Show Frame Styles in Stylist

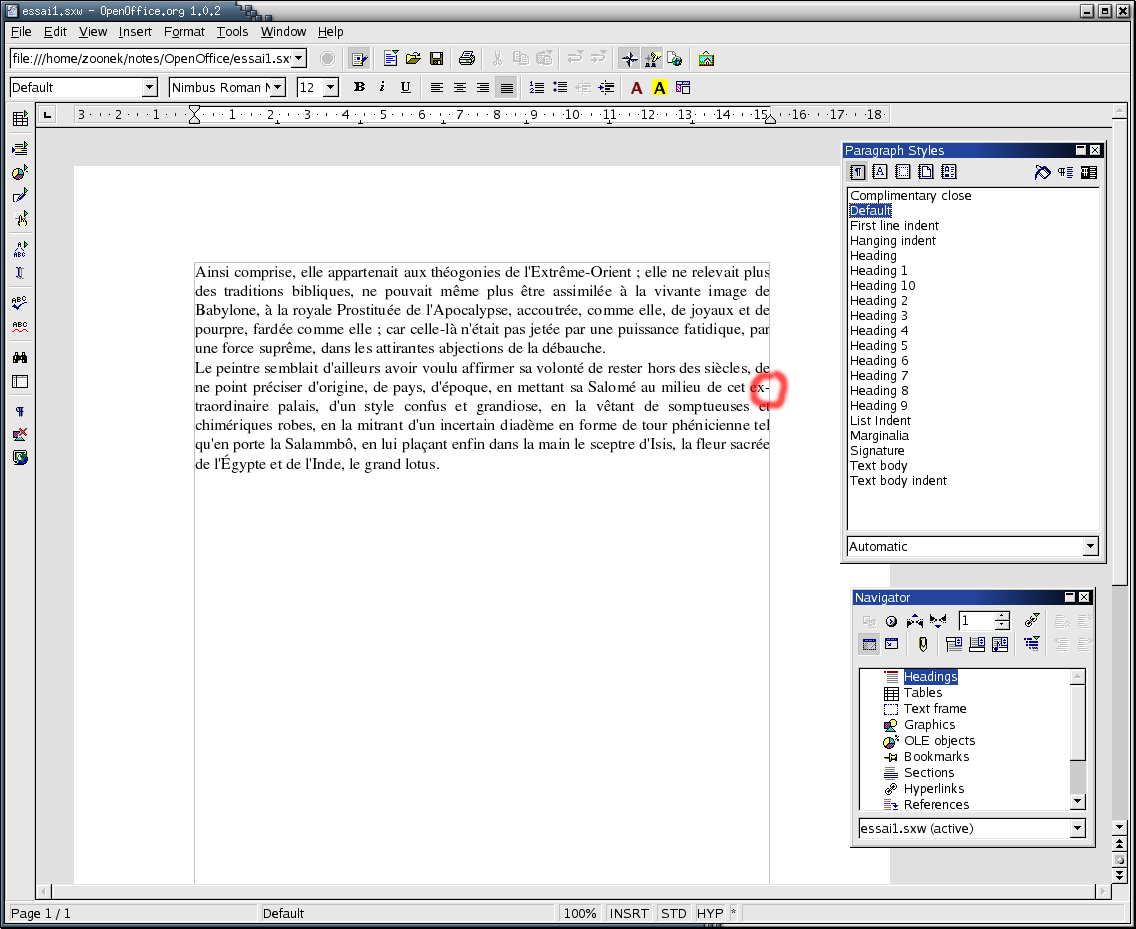(903, 172)
